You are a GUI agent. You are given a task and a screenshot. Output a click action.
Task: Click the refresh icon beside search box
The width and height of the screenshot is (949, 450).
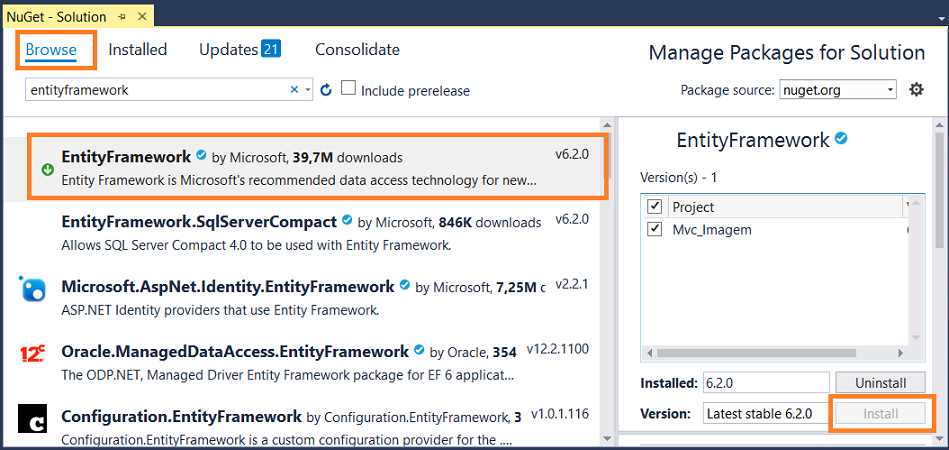326,90
